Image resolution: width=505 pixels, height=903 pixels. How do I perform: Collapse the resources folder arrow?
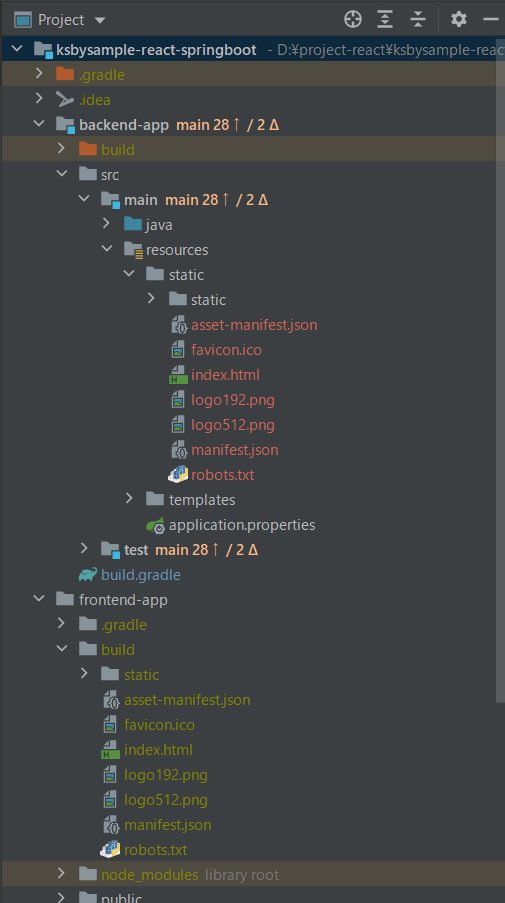pyautogui.click(x=107, y=249)
